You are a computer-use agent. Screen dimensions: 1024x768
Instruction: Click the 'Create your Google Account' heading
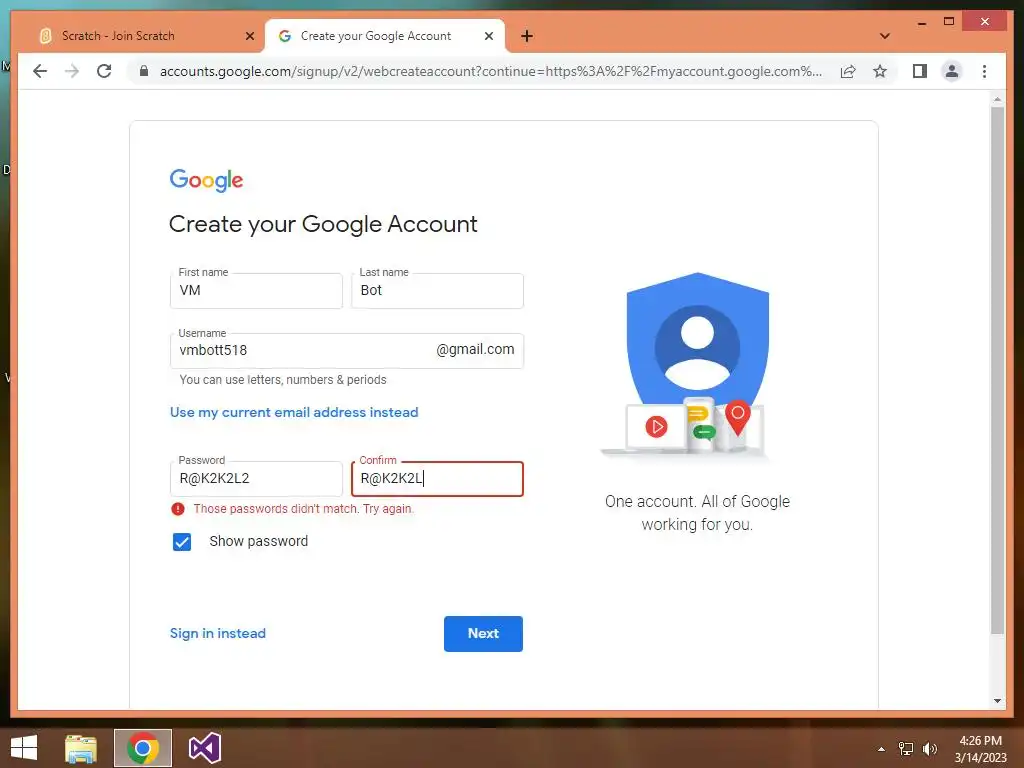coord(323,224)
